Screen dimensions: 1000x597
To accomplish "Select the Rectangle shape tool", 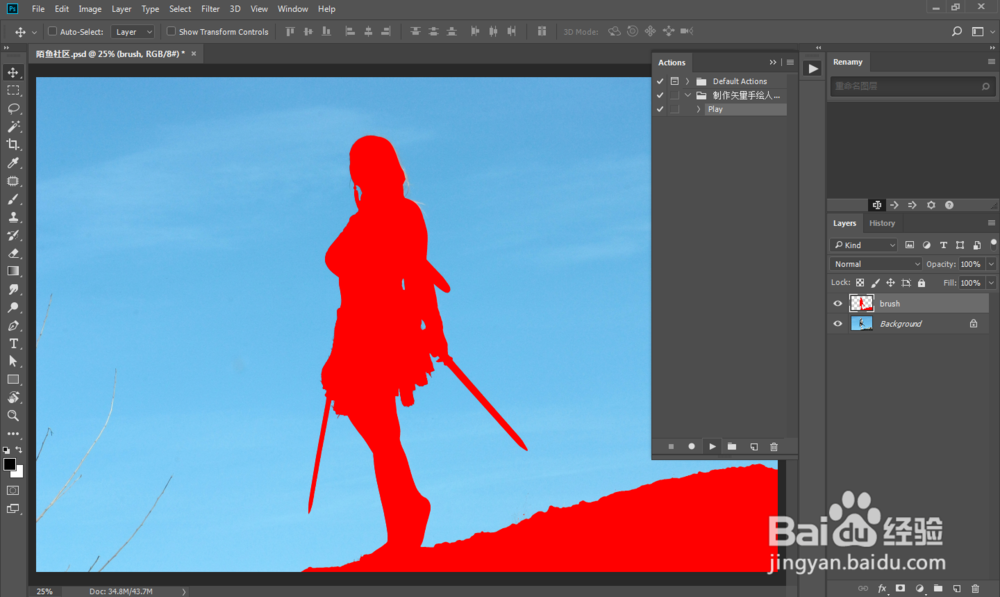I will 13,380.
